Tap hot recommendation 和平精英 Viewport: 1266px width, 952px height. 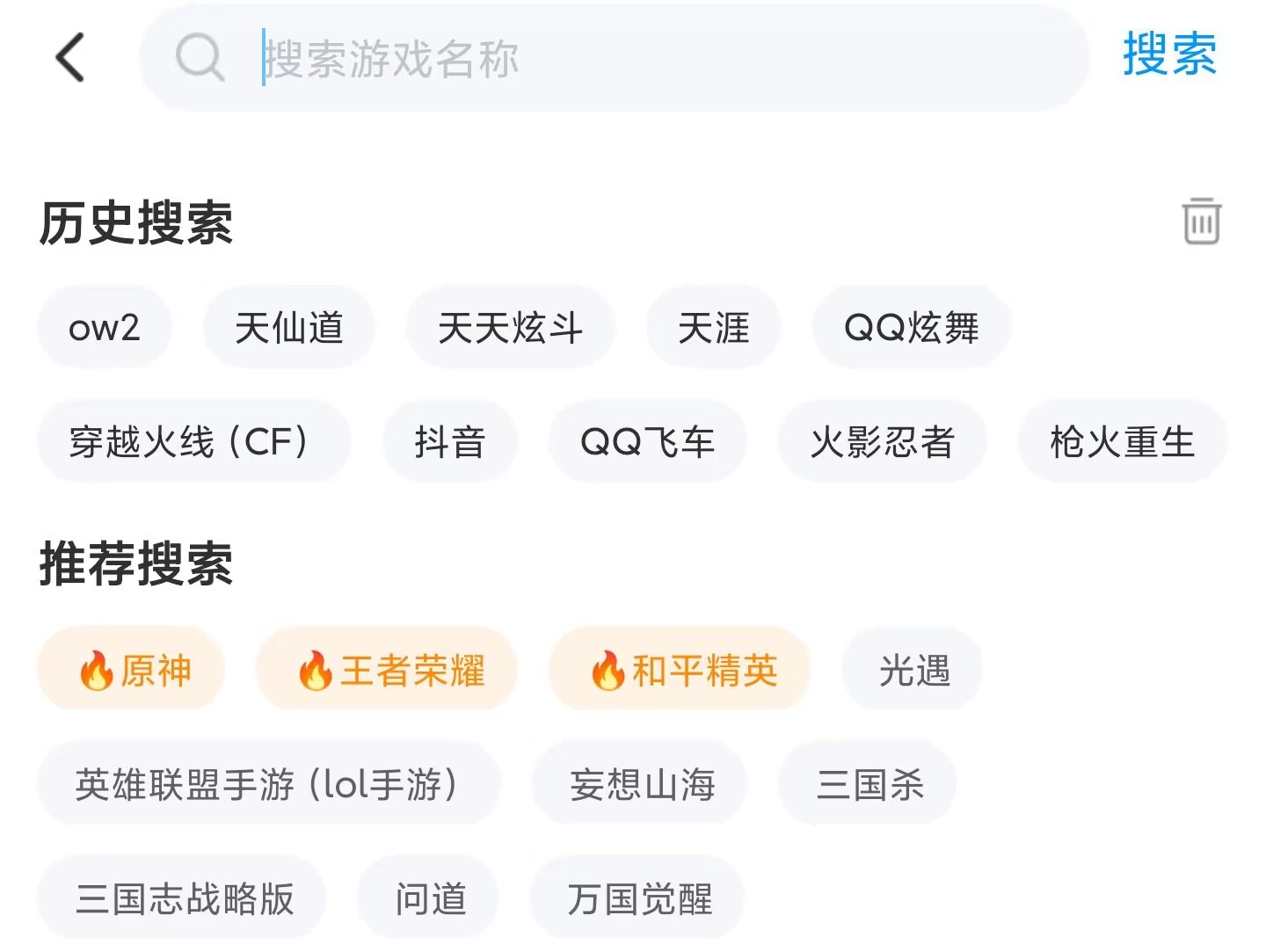[680, 670]
